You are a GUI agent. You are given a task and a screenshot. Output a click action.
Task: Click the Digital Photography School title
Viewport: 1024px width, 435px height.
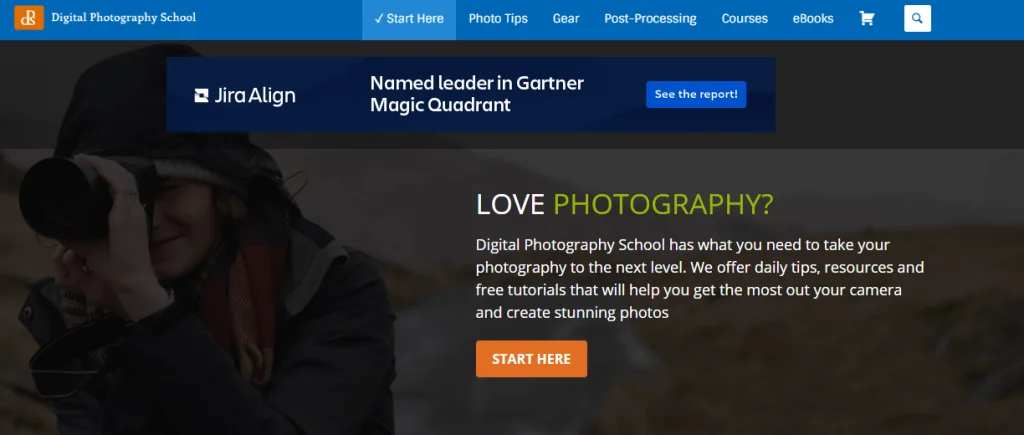(123, 18)
